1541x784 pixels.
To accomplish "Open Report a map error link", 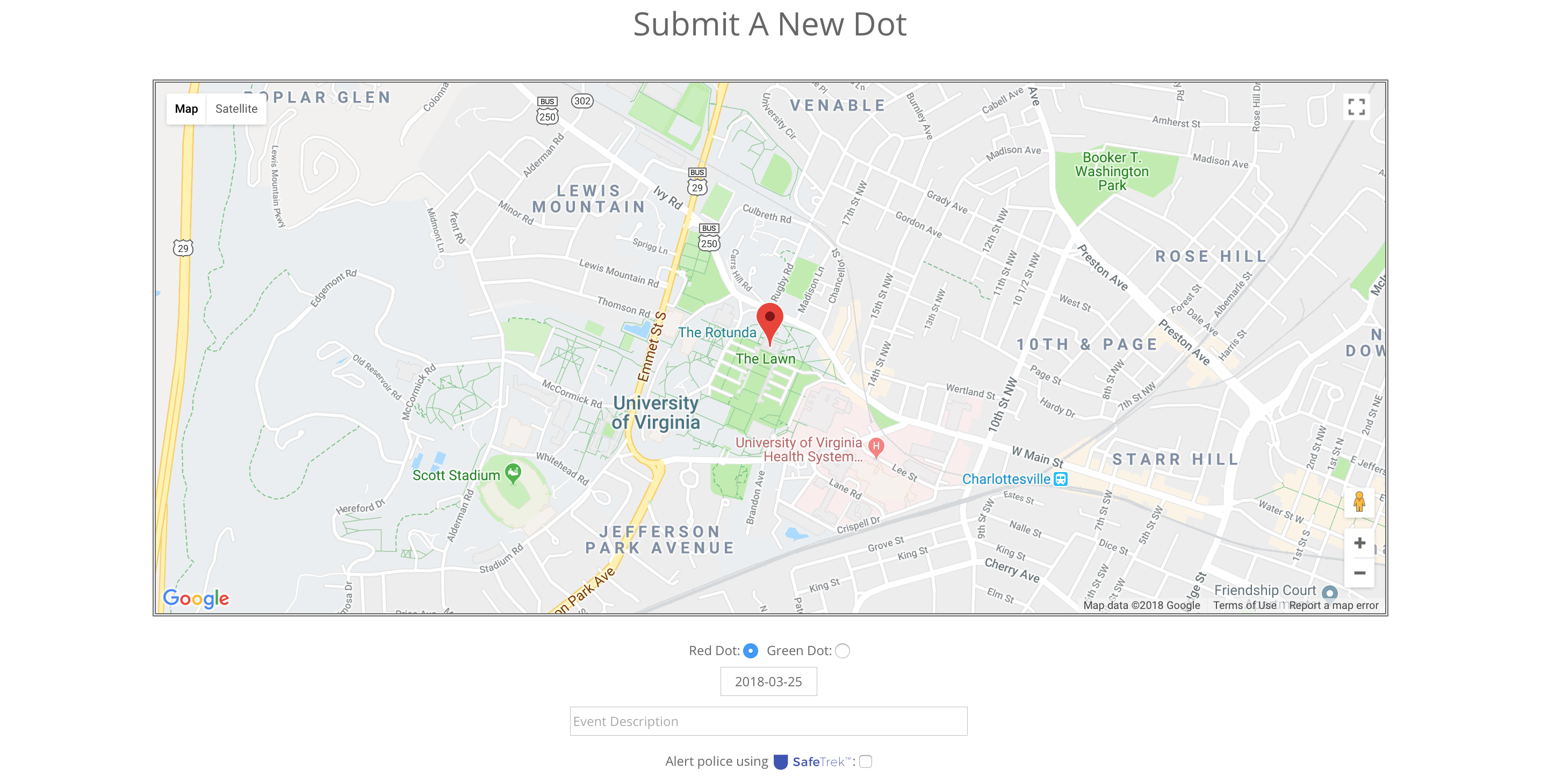I will coord(1334,605).
